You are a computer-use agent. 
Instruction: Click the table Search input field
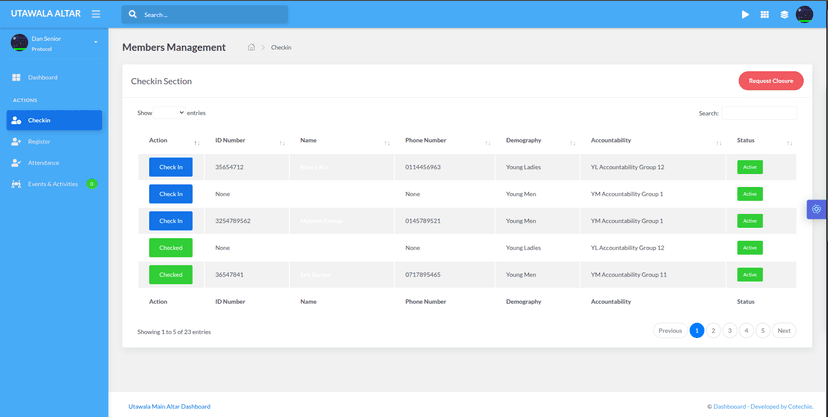(759, 113)
